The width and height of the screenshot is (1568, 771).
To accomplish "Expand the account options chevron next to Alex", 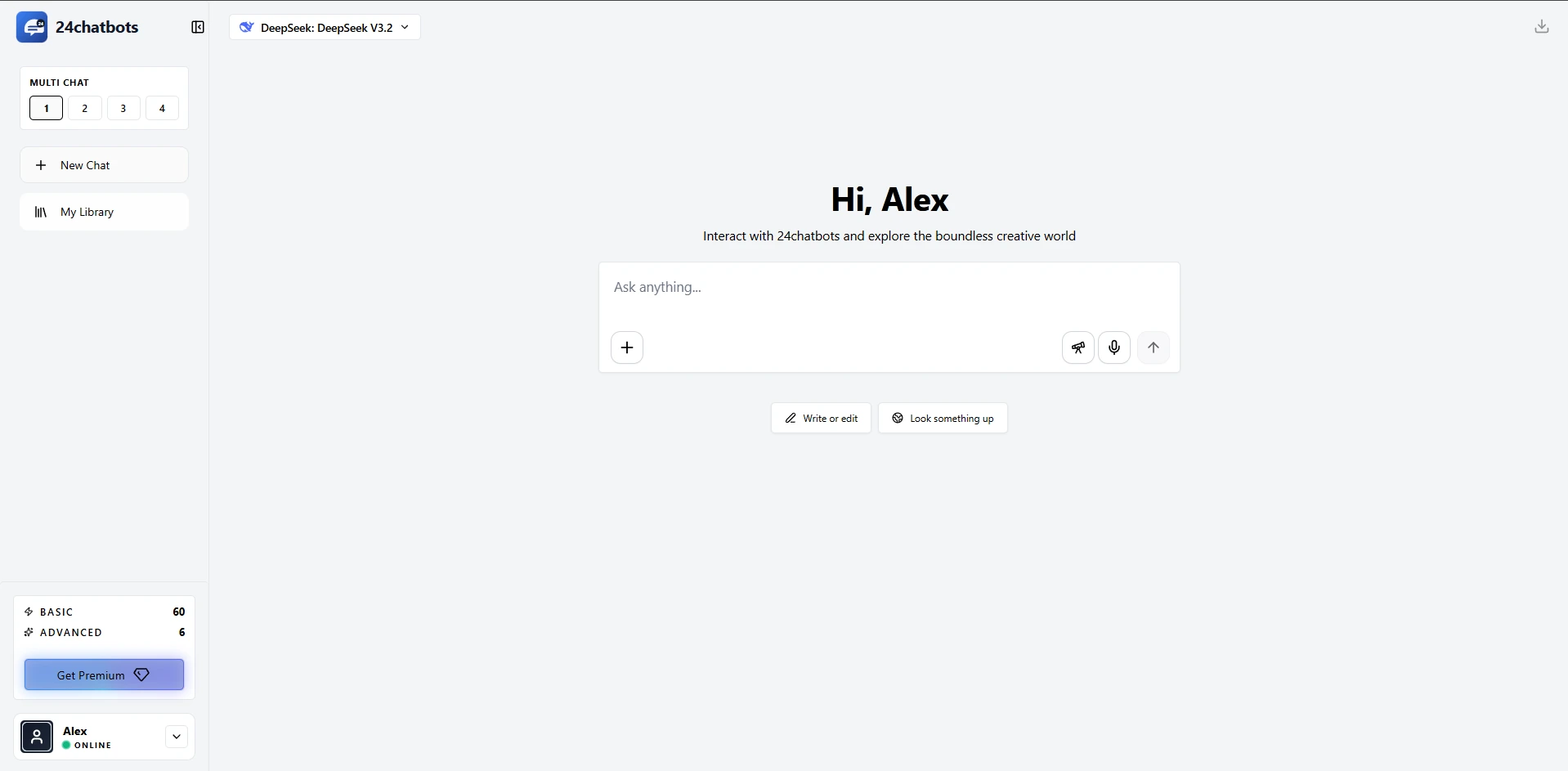I will click(175, 736).
